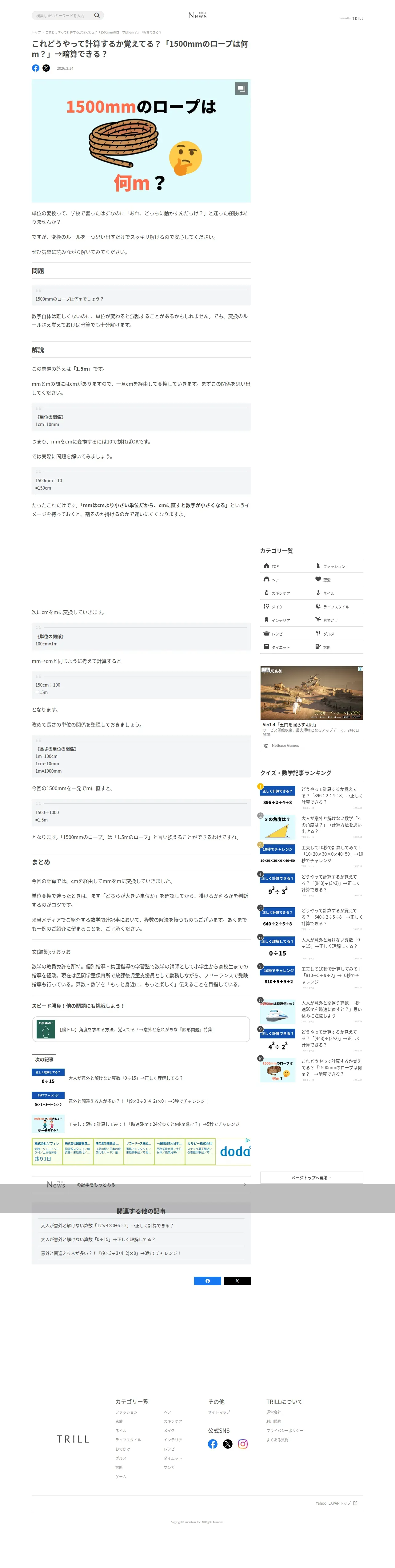
Task: Open footer Facebook official SNS icon
Action: coord(213,1444)
